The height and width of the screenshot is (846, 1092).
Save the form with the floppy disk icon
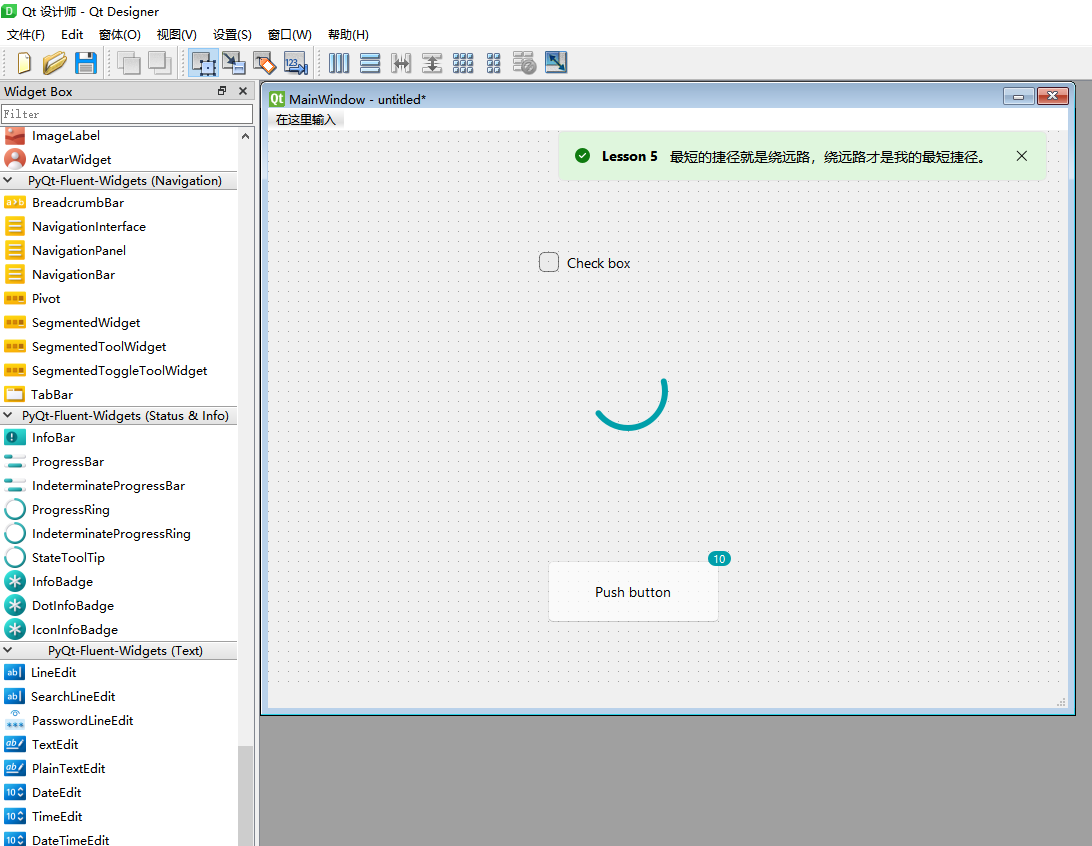point(86,63)
